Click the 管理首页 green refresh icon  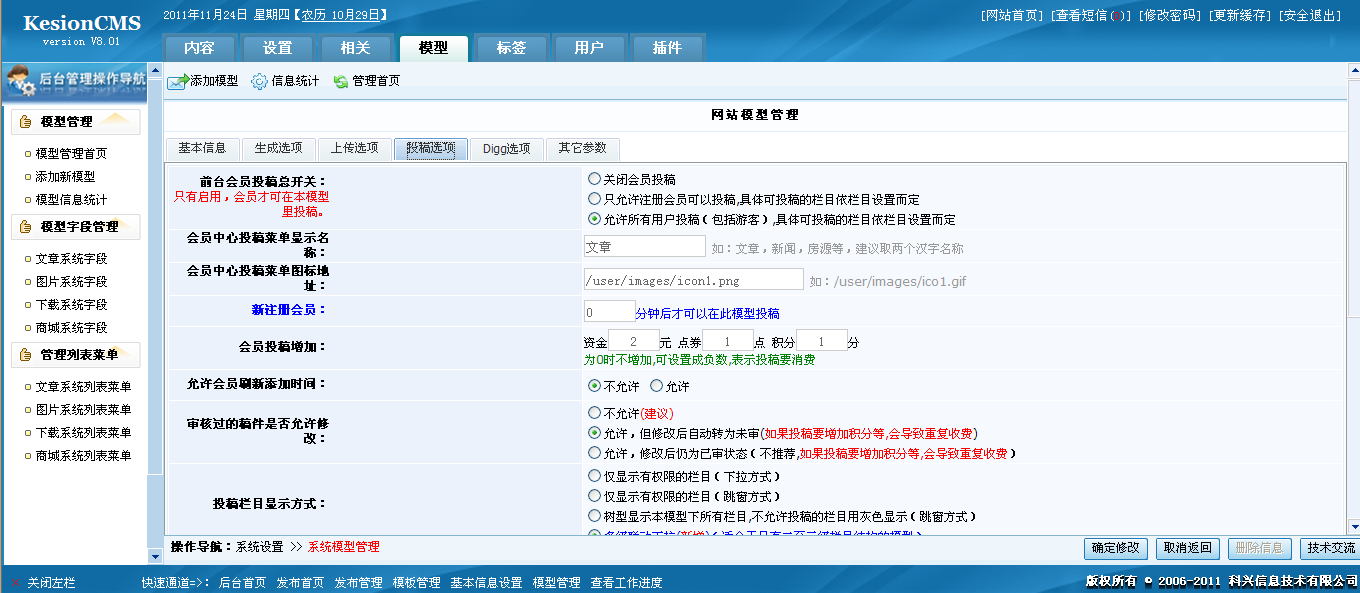(342, 83)
